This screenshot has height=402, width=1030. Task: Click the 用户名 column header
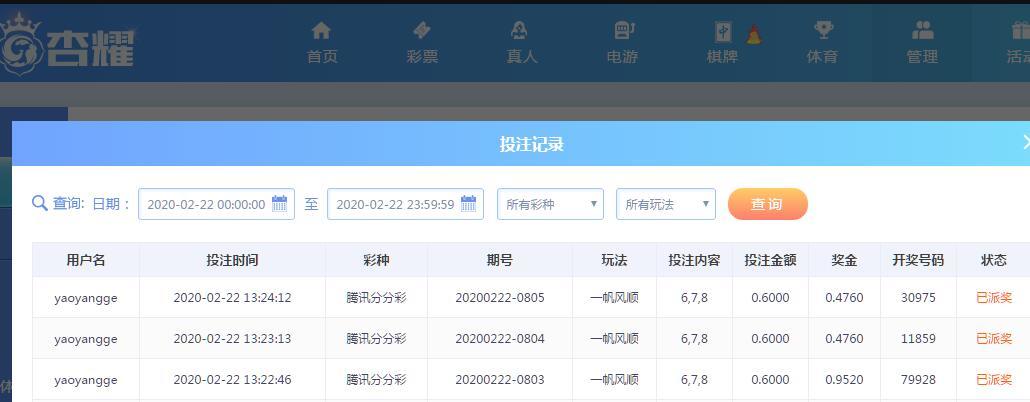click(x=86, y=260)
